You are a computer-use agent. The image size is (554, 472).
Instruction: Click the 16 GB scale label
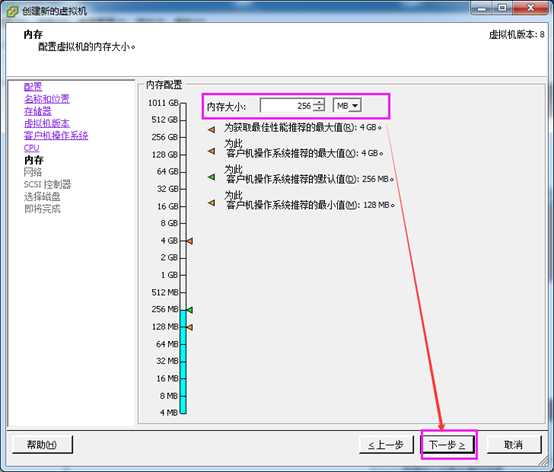click(167, 206)
